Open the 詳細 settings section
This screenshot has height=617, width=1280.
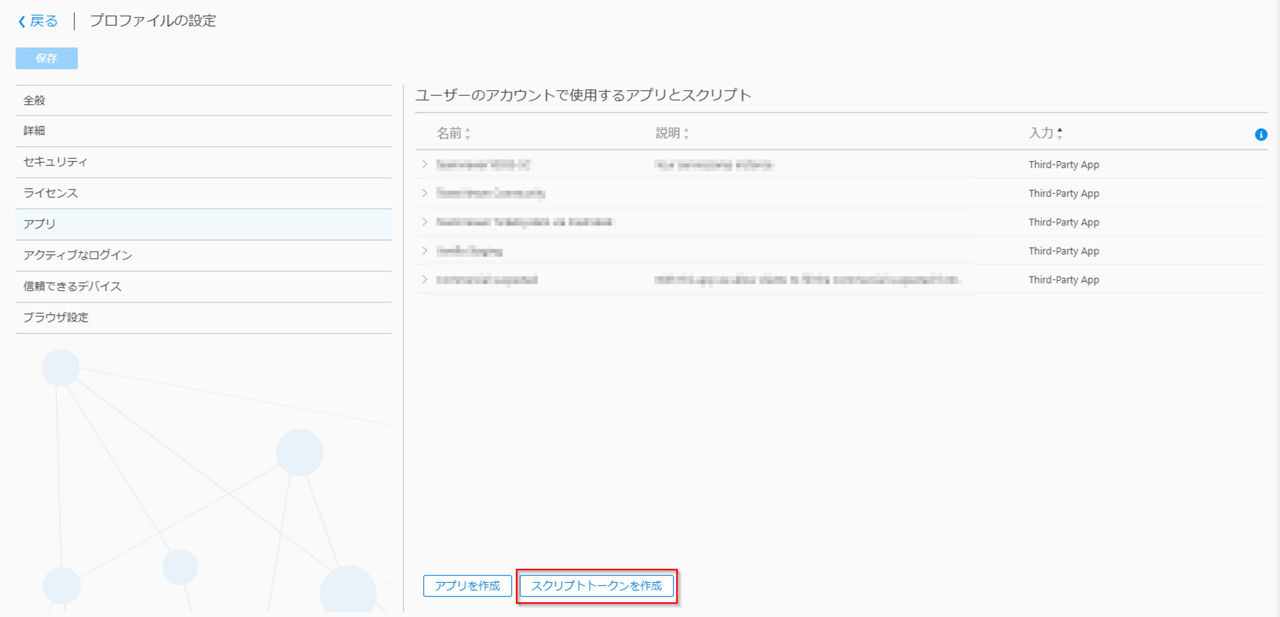click(35, 131)
